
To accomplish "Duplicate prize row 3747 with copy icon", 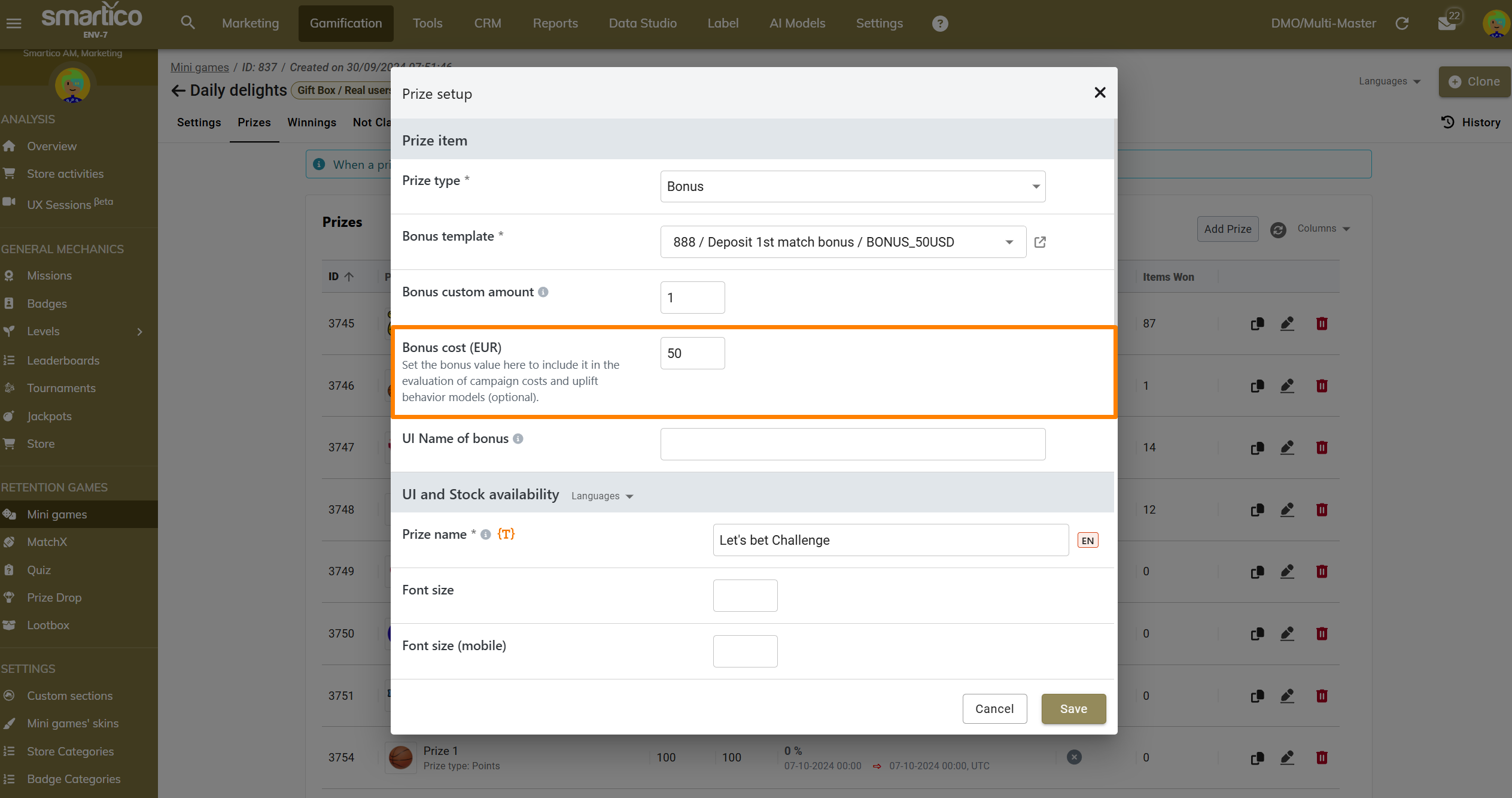I will pyautogui.click(x=1257, y=448).
